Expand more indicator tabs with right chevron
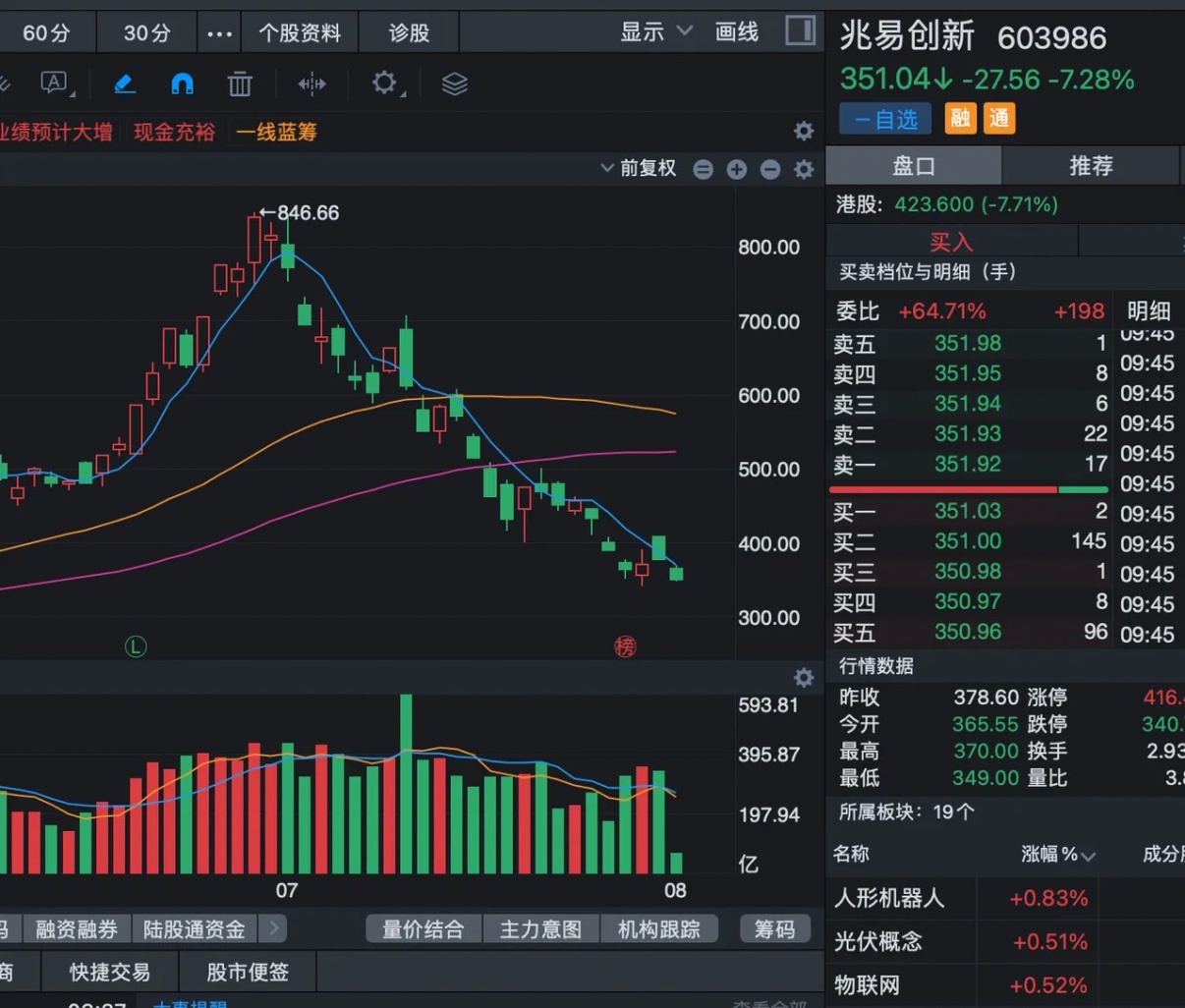Image resolution: width=1185 pixels, height=1008 pixels. point(274,927)
